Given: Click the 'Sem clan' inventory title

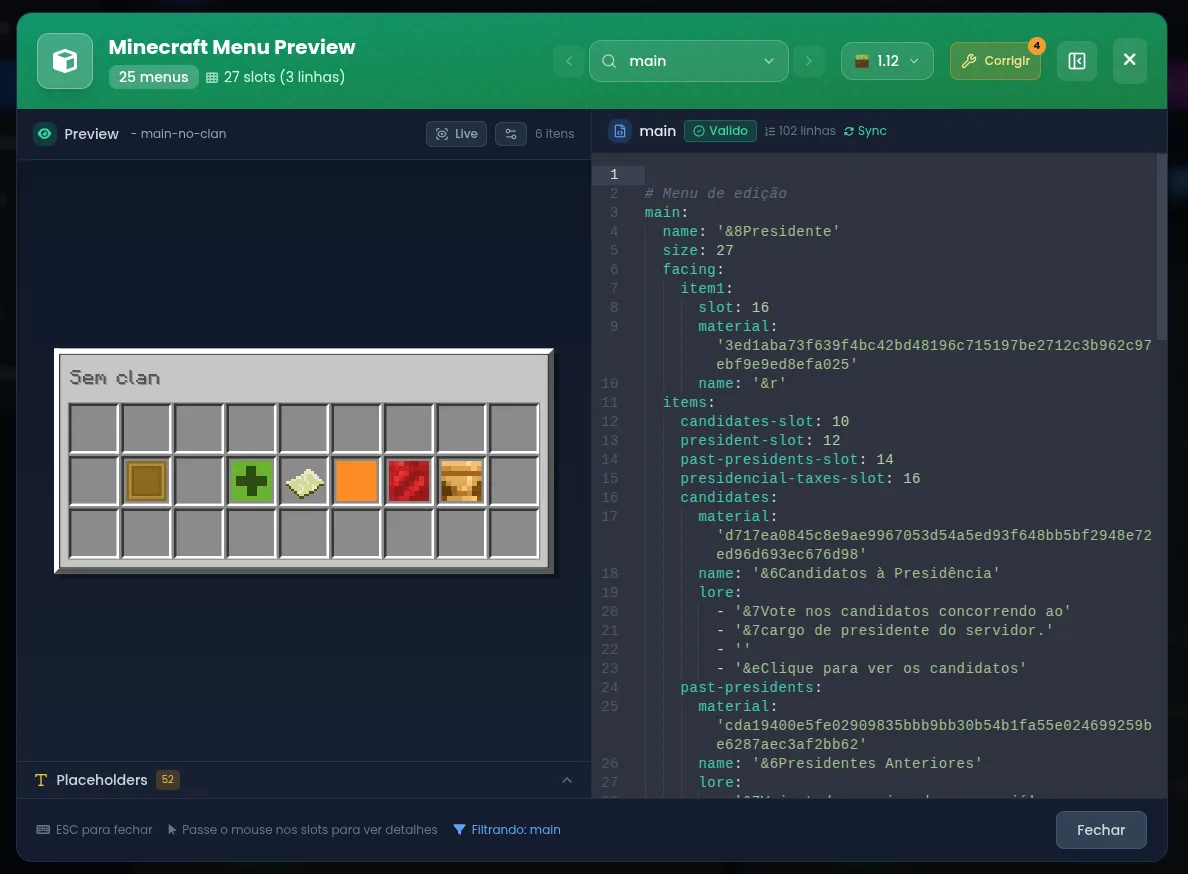Looking at the screenshot, I should [114, 377].
